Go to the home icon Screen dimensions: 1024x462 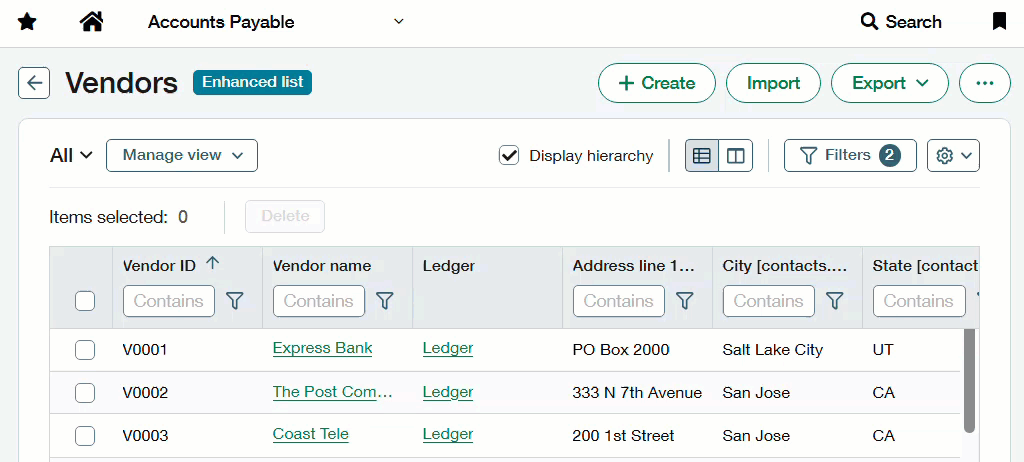click(92, 22)
